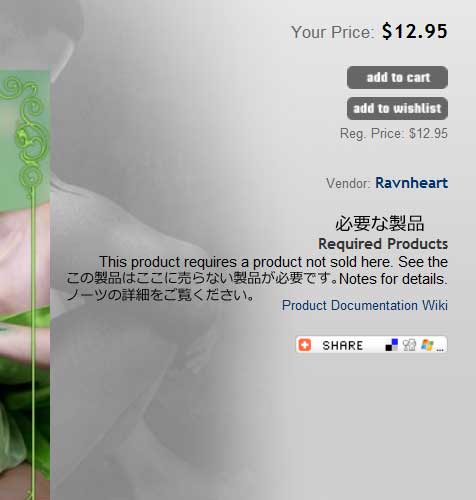Click the Japanese ノーツの詳細 notice line
The width and height of the screenshot is (476, 500).
pos(161,295)
